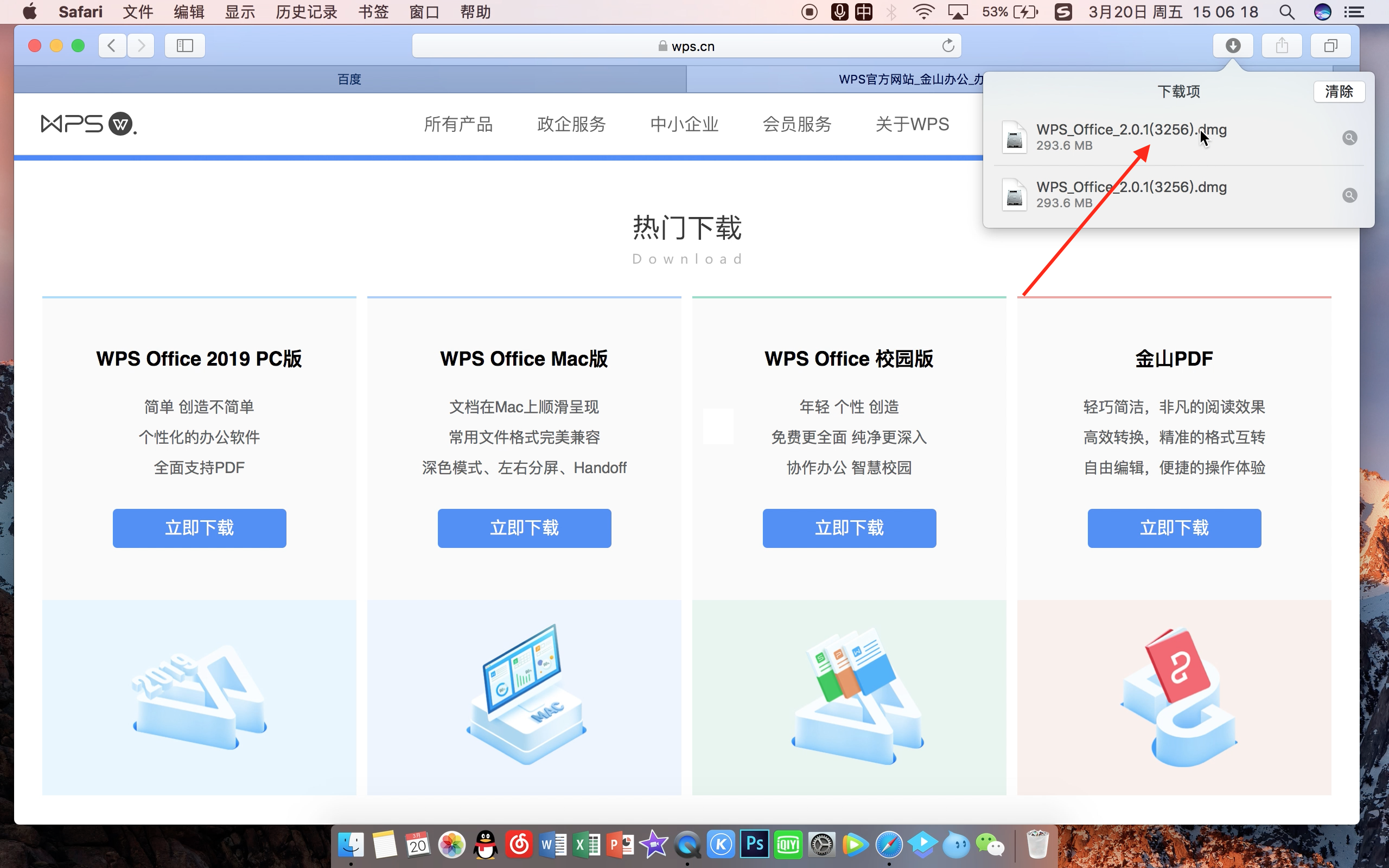Screen dimensions: 1389x868
Task: Launch PowerPoint from the Dock
Action: [621, 845]
